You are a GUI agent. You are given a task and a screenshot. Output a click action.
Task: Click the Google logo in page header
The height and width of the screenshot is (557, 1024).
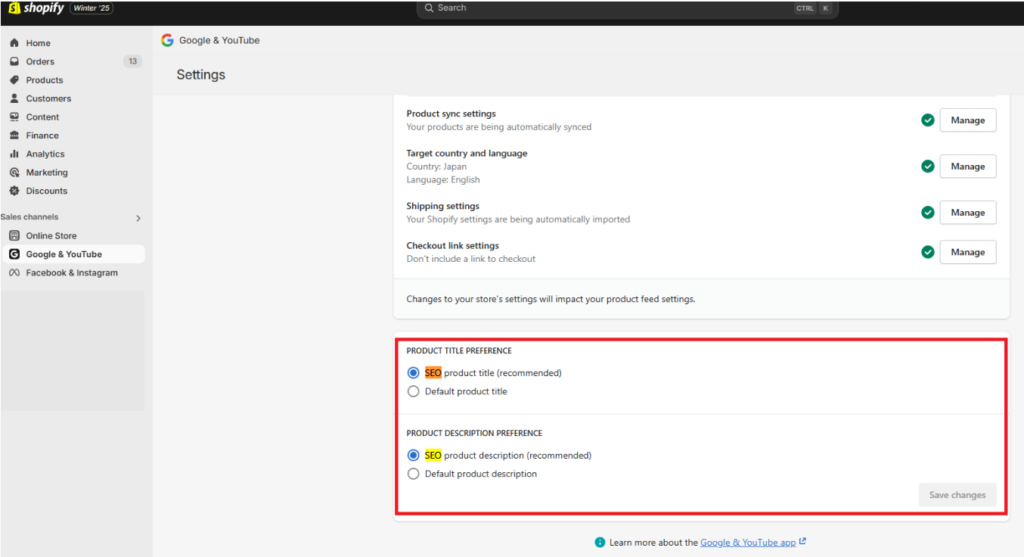click(x=167, y=40)
